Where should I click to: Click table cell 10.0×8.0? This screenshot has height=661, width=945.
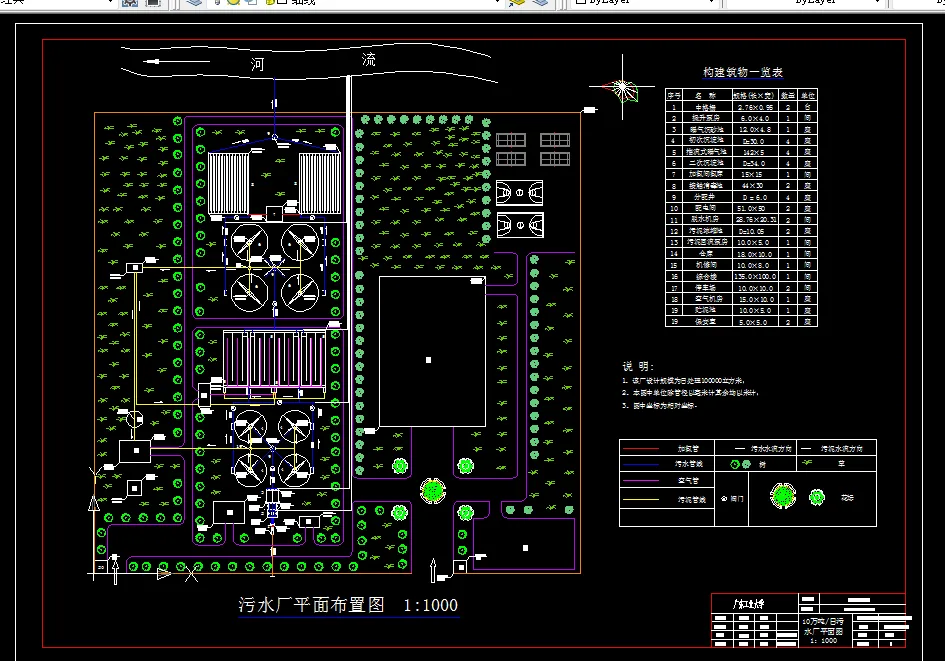point(755,265)
